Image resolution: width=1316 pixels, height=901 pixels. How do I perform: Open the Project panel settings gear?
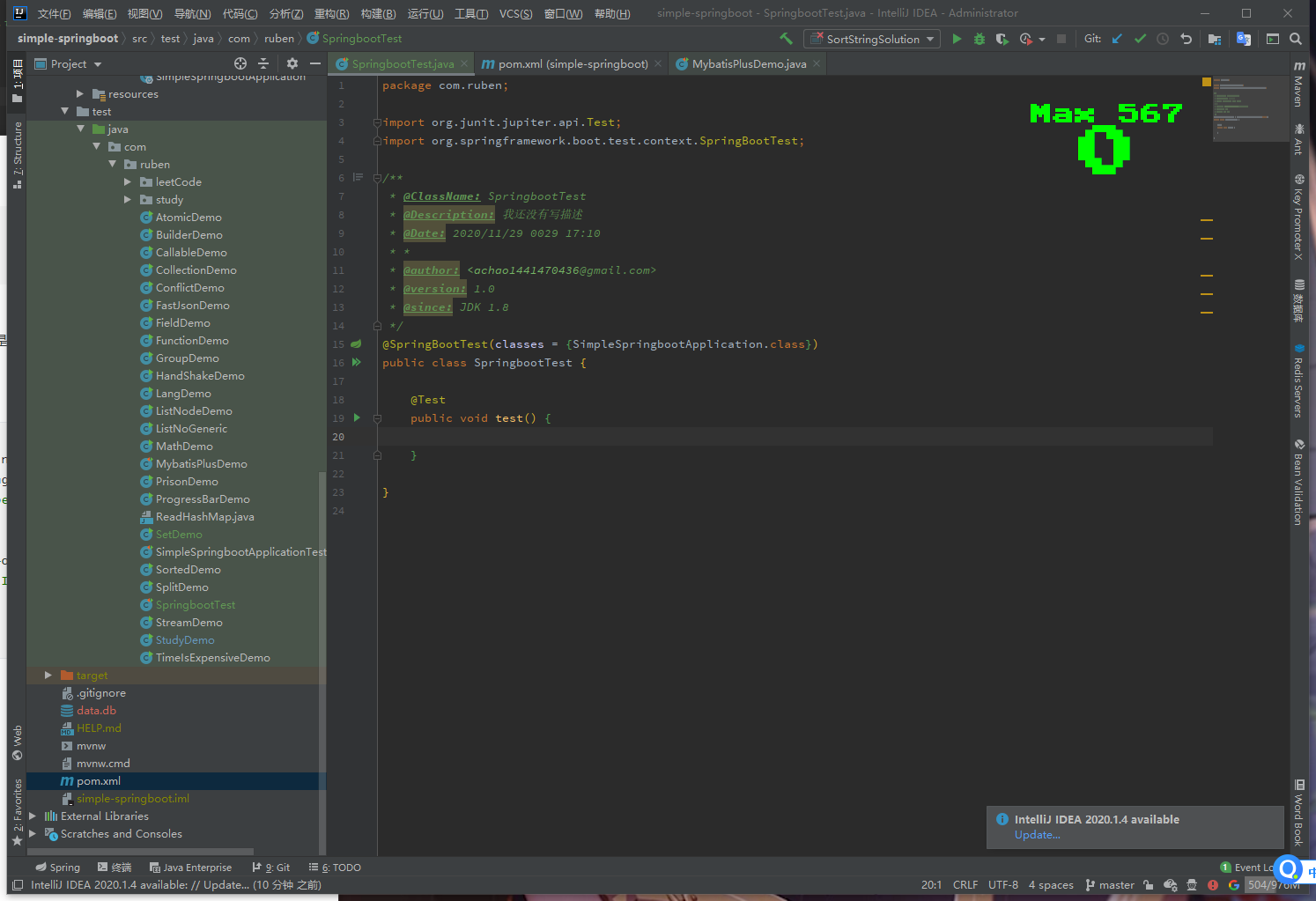(292, 63)
